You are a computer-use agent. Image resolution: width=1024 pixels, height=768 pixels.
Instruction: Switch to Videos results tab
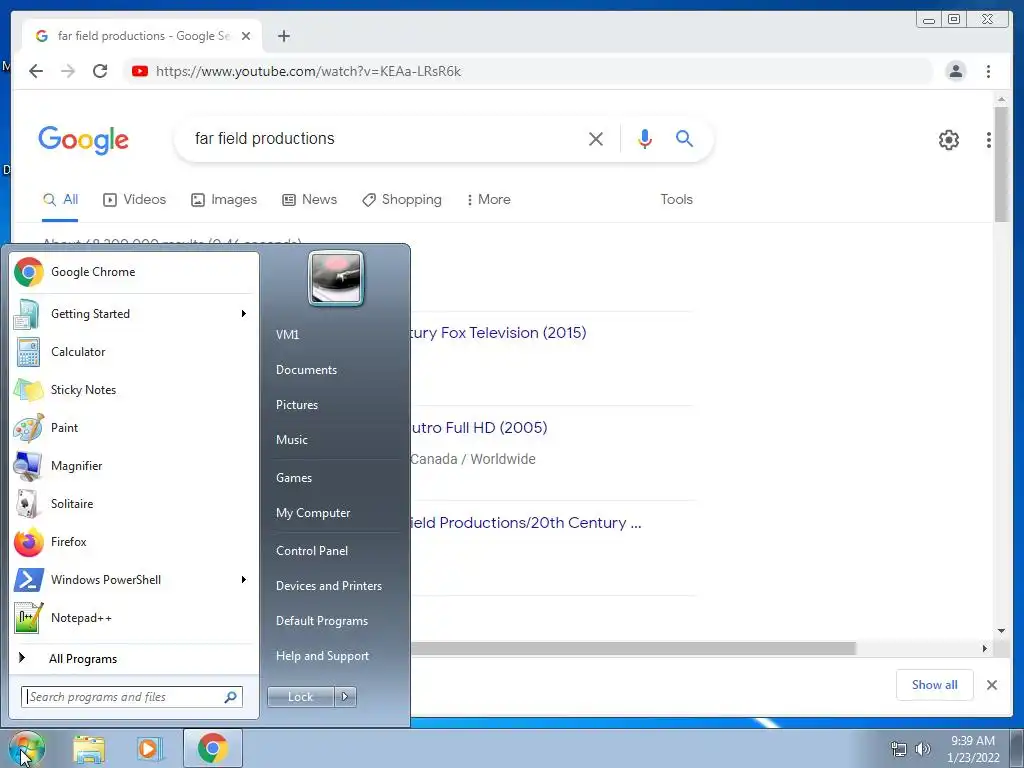click(135, 199)
